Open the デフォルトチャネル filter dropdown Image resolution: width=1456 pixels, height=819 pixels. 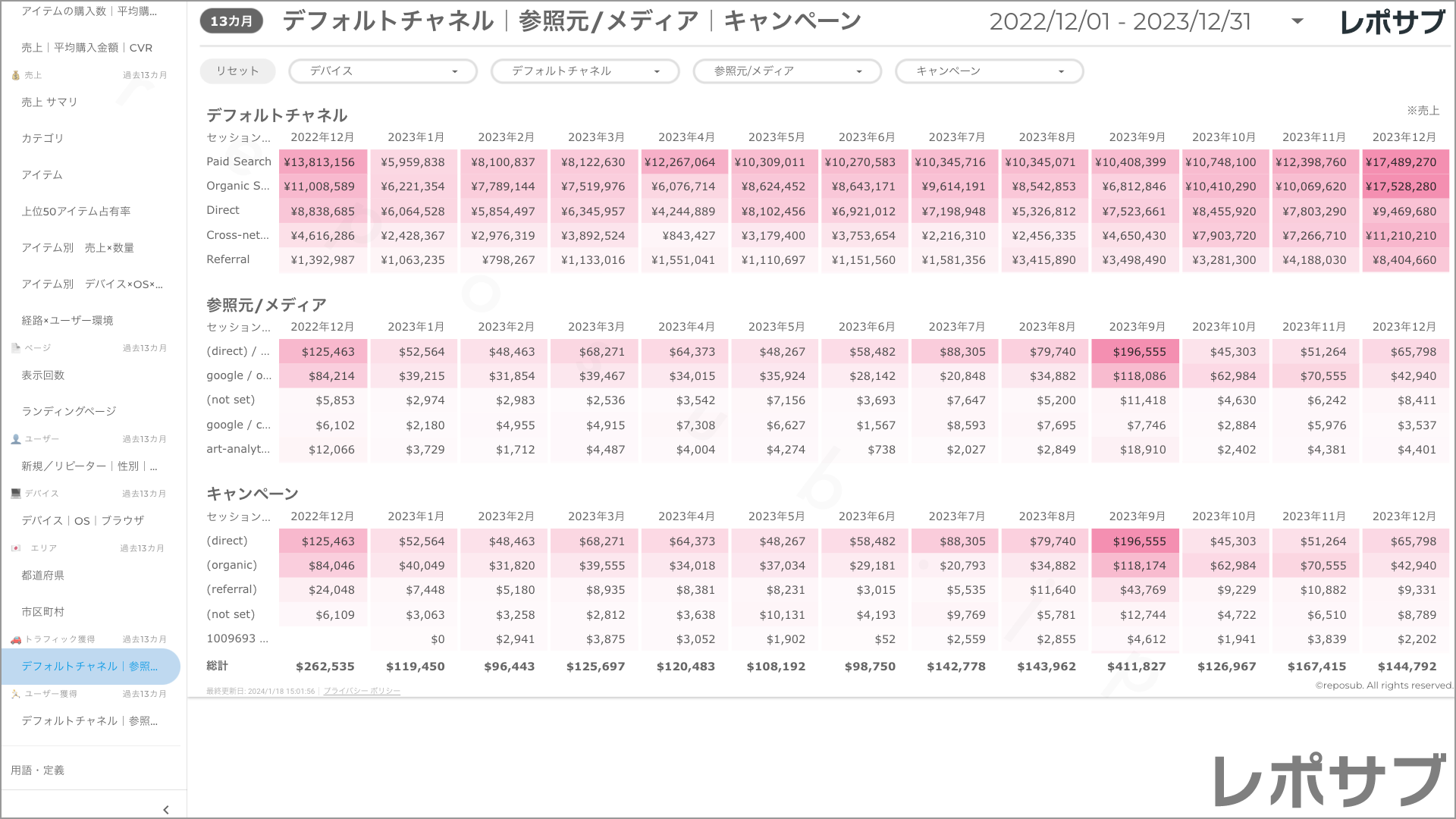[585, 71]
